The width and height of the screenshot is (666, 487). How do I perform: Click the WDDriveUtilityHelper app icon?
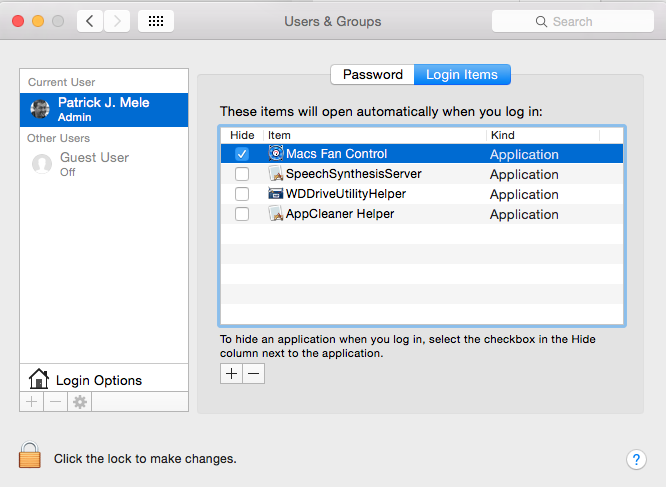(x=276, y=194)
